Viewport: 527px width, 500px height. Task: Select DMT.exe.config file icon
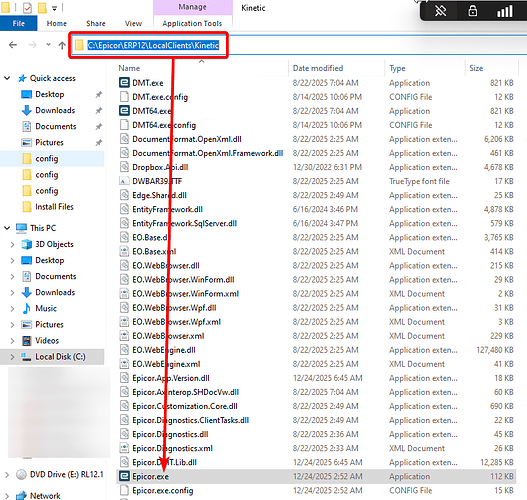coord(124,97)
